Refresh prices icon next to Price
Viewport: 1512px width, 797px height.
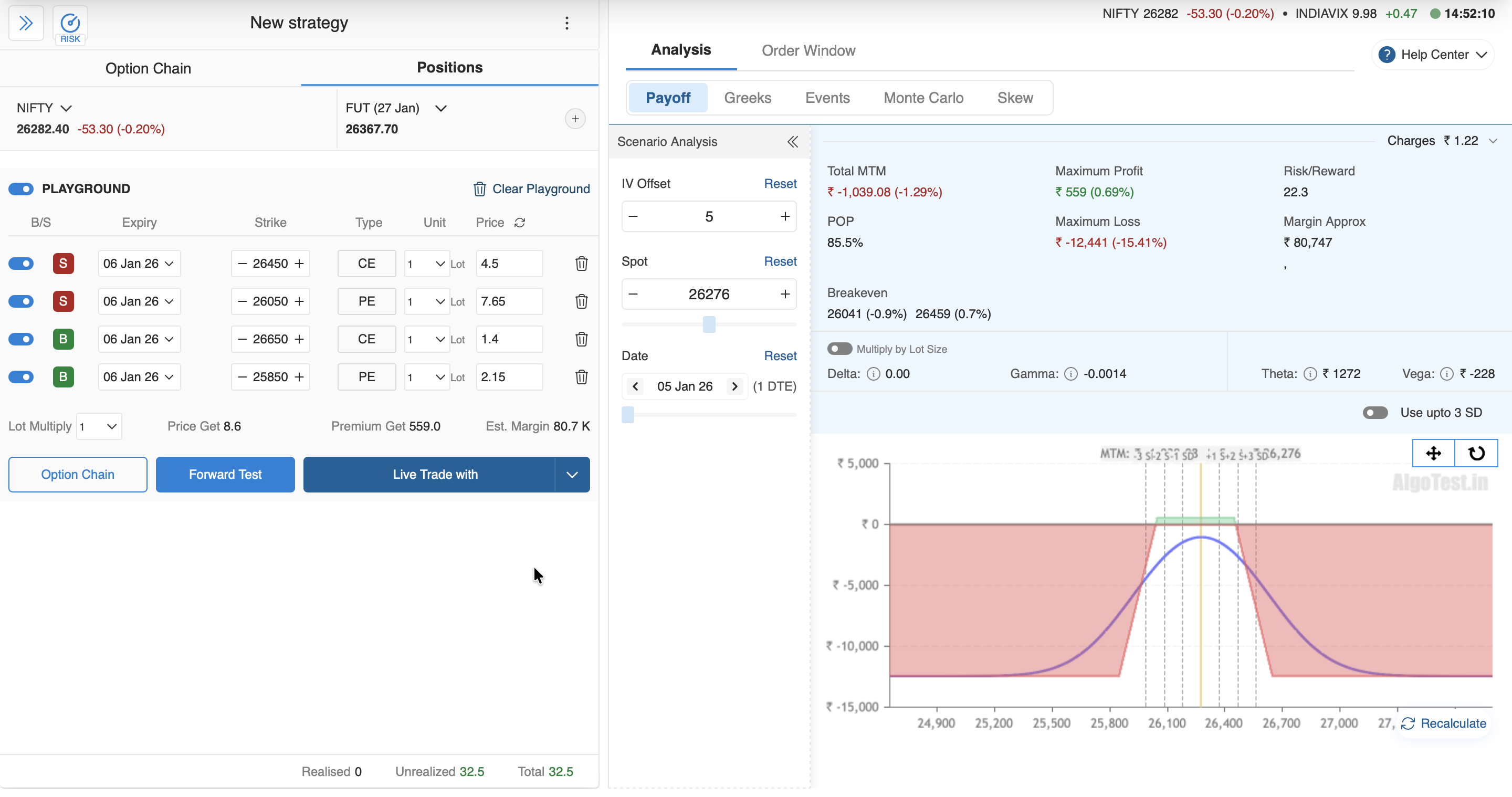click(x=519, y=223)
